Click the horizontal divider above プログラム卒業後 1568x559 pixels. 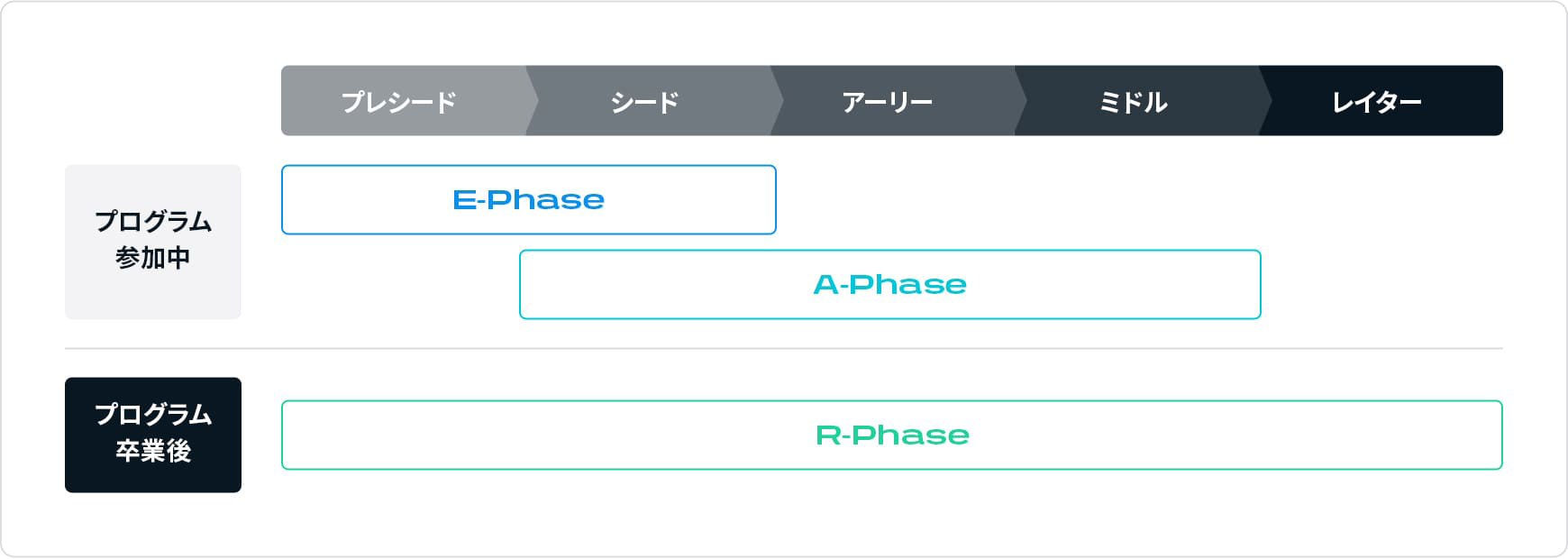(784, 348)
